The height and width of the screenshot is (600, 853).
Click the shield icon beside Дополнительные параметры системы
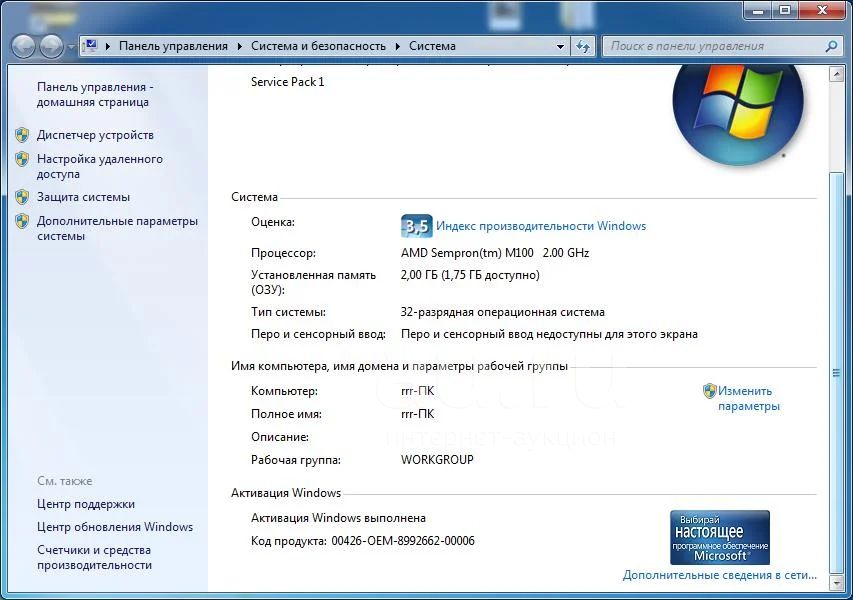coord(22,221)
